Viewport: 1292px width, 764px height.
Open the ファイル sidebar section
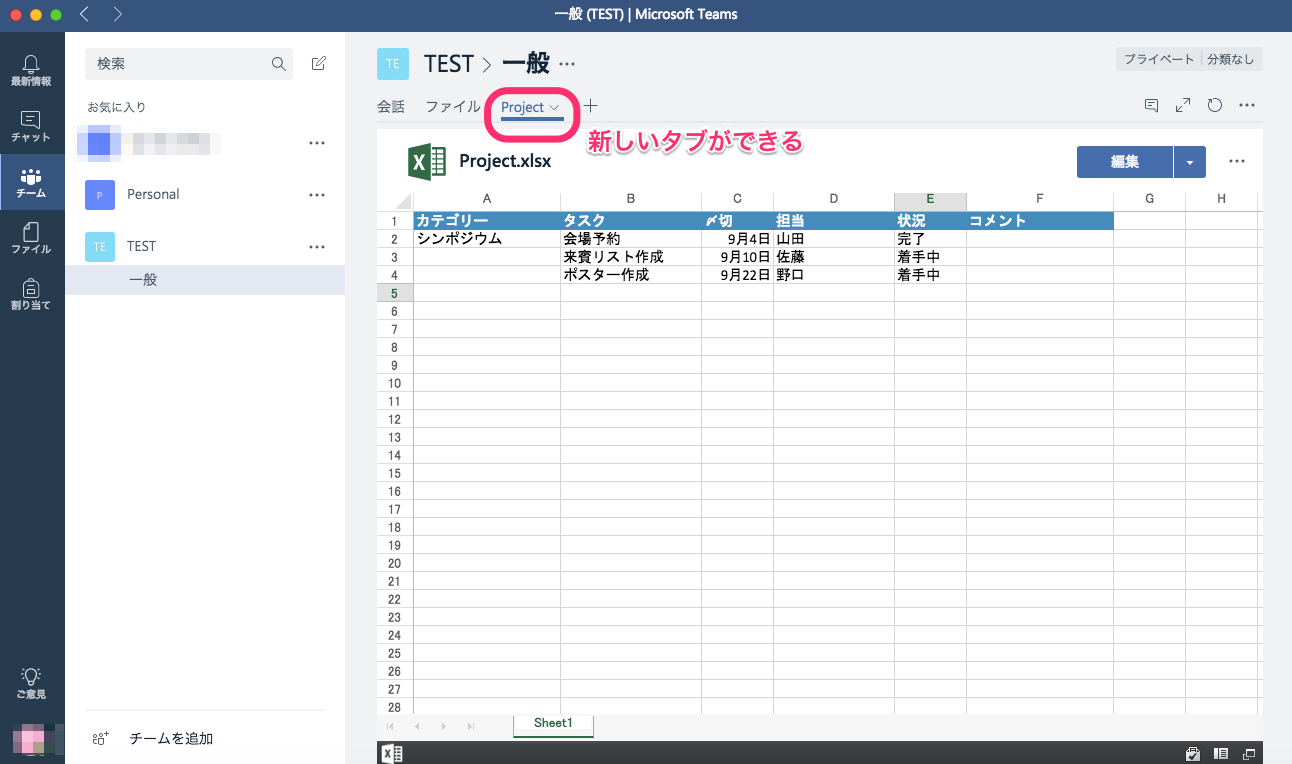point(32,238)
